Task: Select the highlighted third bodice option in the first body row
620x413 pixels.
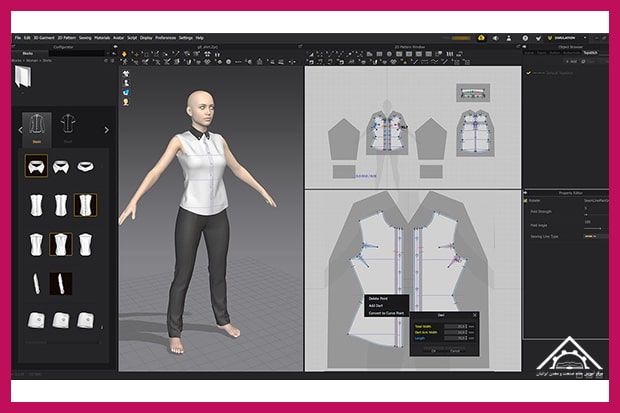Action: click(x=85, y=205)
